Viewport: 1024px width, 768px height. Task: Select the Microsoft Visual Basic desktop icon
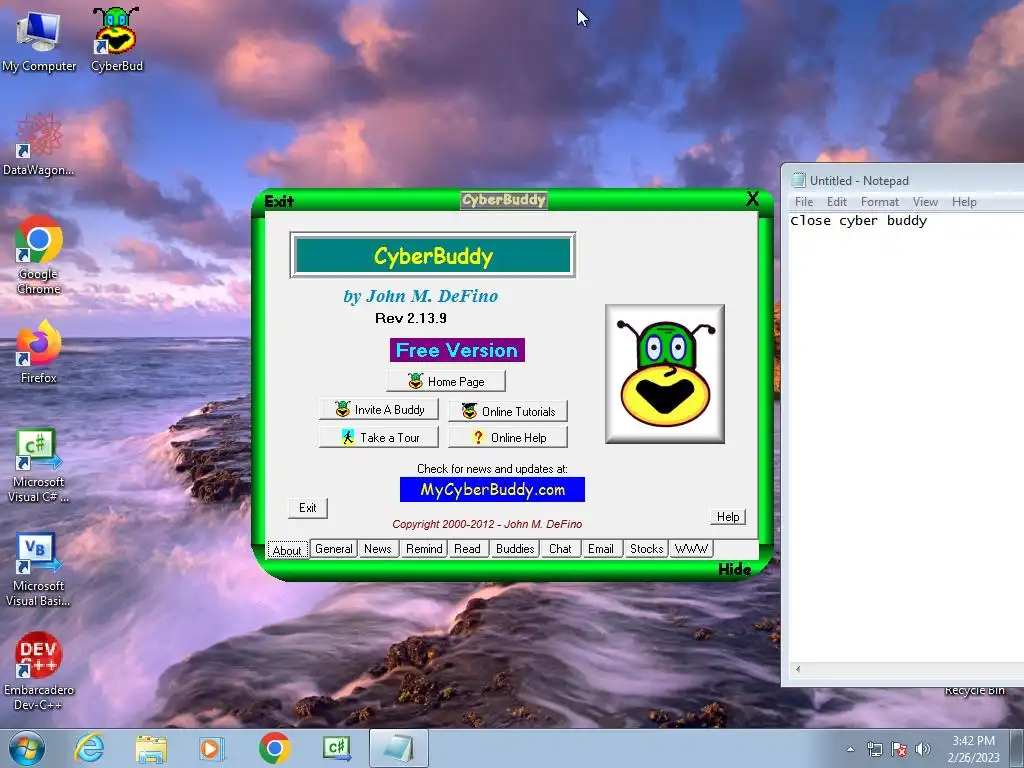point(39,569)
